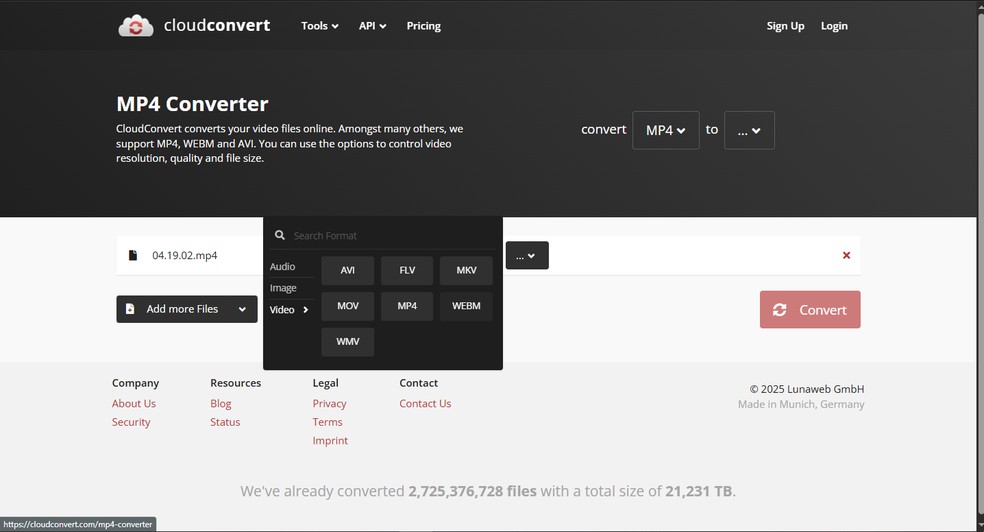
Task: Toggle the file's output format selector
Action: click(x=526, y=256)
